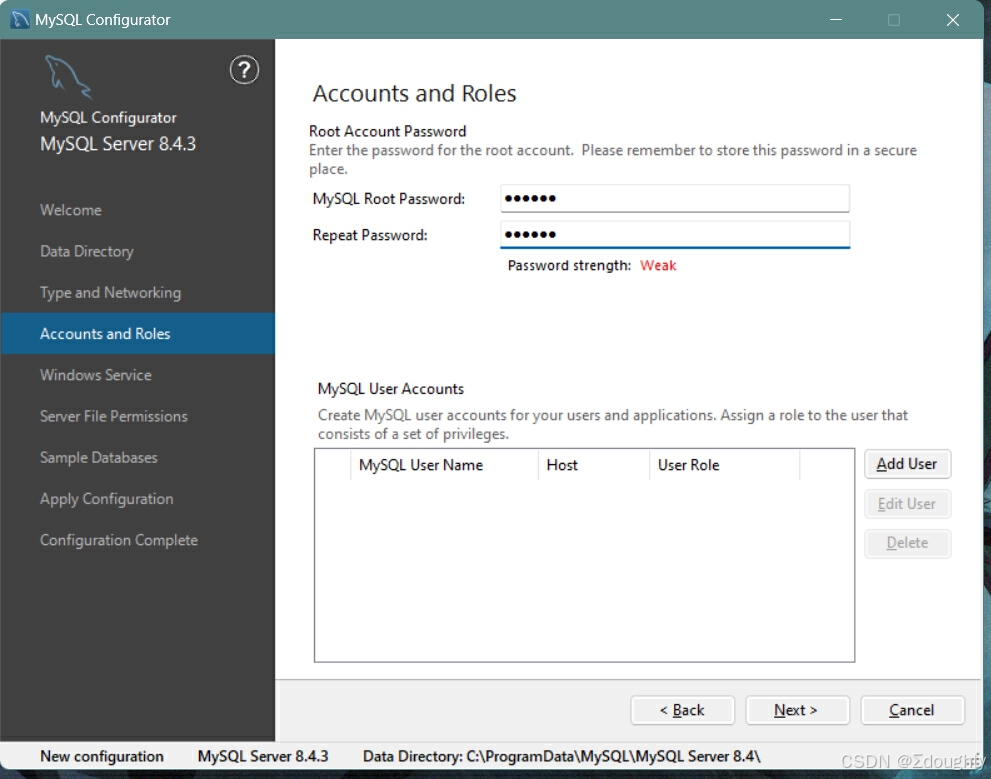The height and width of the screenshot is (779, 991).
Task: Click the MySQL dolphin logo in sidebar
Action: pos(68,76)
